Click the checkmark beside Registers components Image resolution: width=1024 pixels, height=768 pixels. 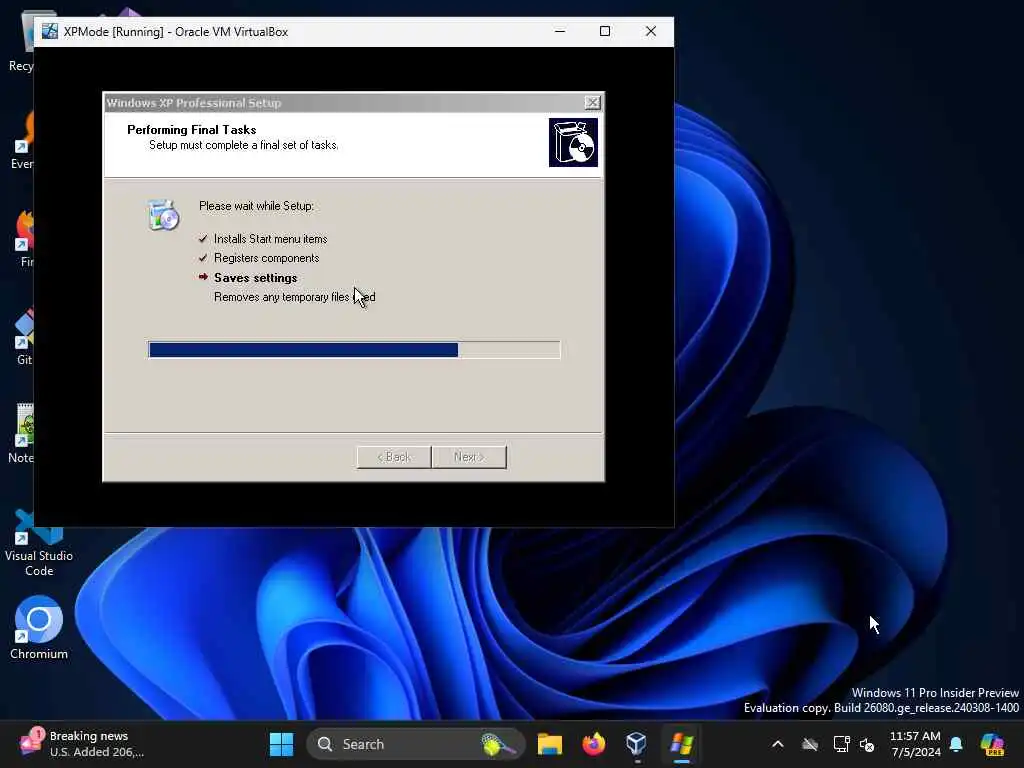click(203, 258)
